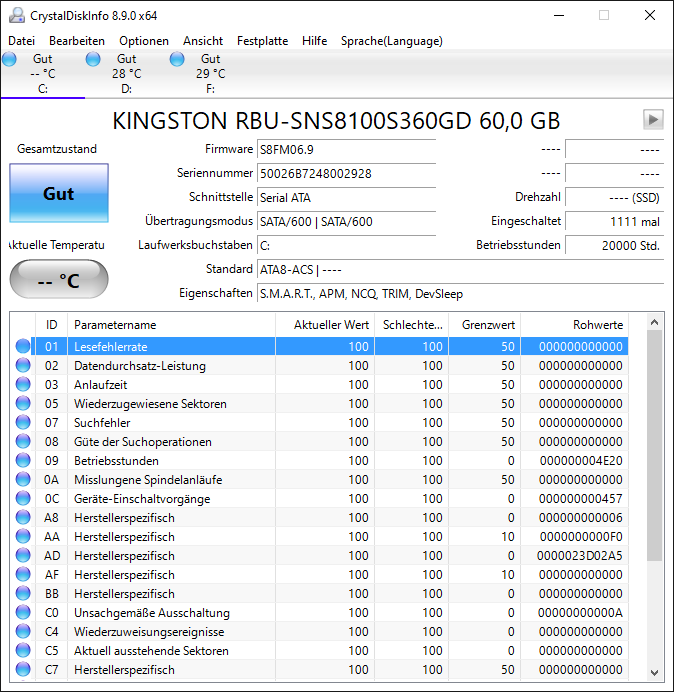The image size is (674, 692).
Task: Click status circle of row ID BB
Action: [x=23, y=593]
